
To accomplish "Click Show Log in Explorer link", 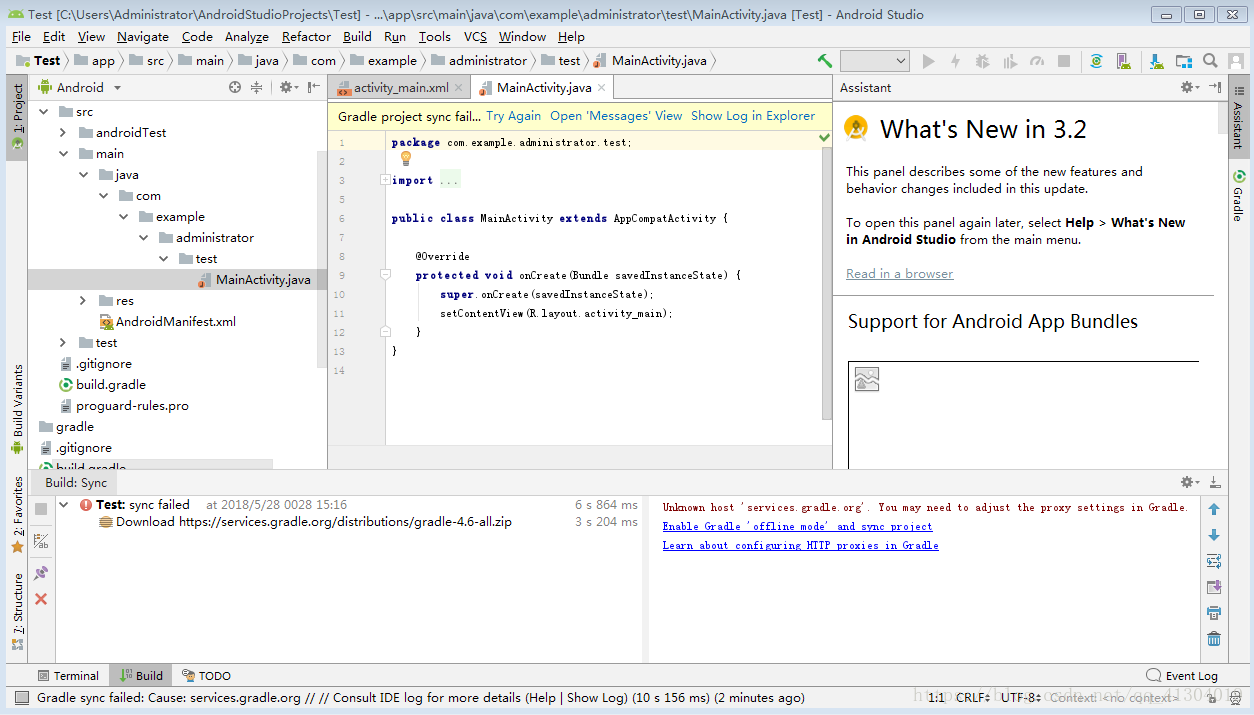I will pos(753,116).
